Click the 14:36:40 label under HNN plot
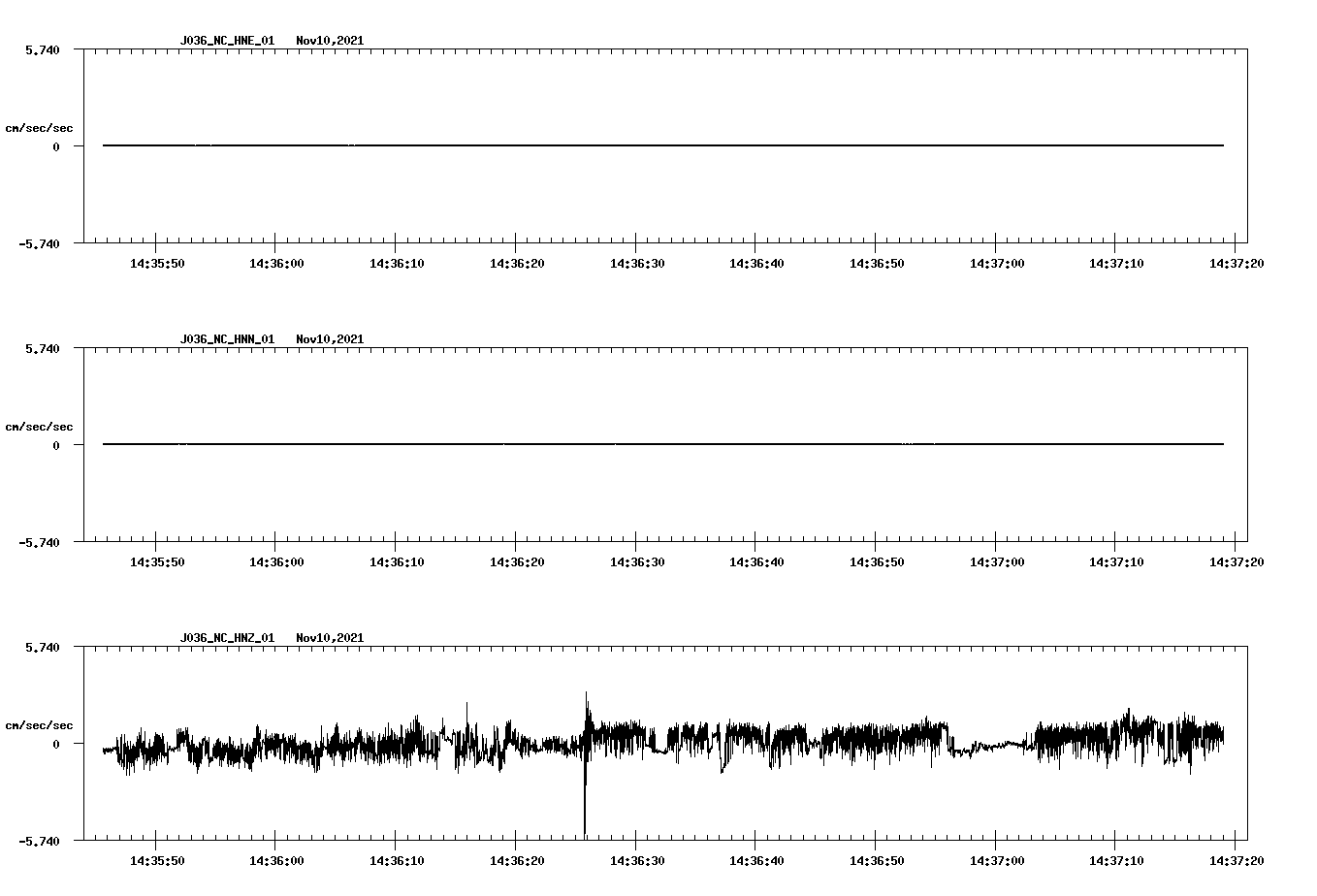Image resolution: width=1317 pixels, height=896 pixels. (755, 562)
